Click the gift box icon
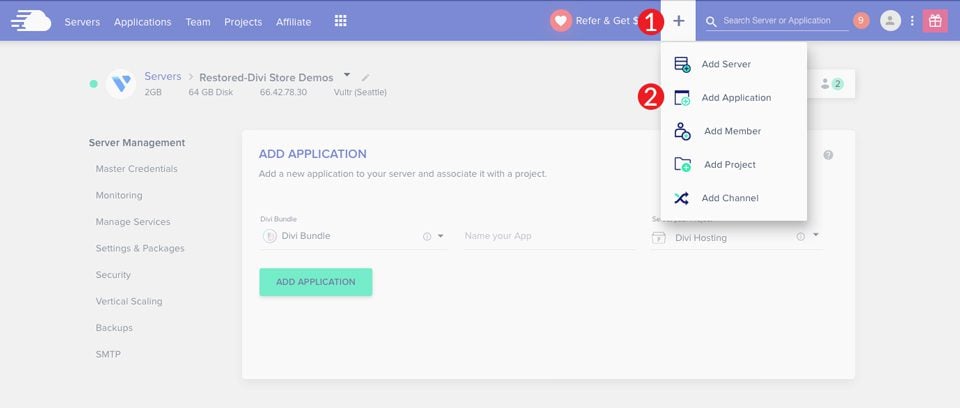 [x=935, y=21]
